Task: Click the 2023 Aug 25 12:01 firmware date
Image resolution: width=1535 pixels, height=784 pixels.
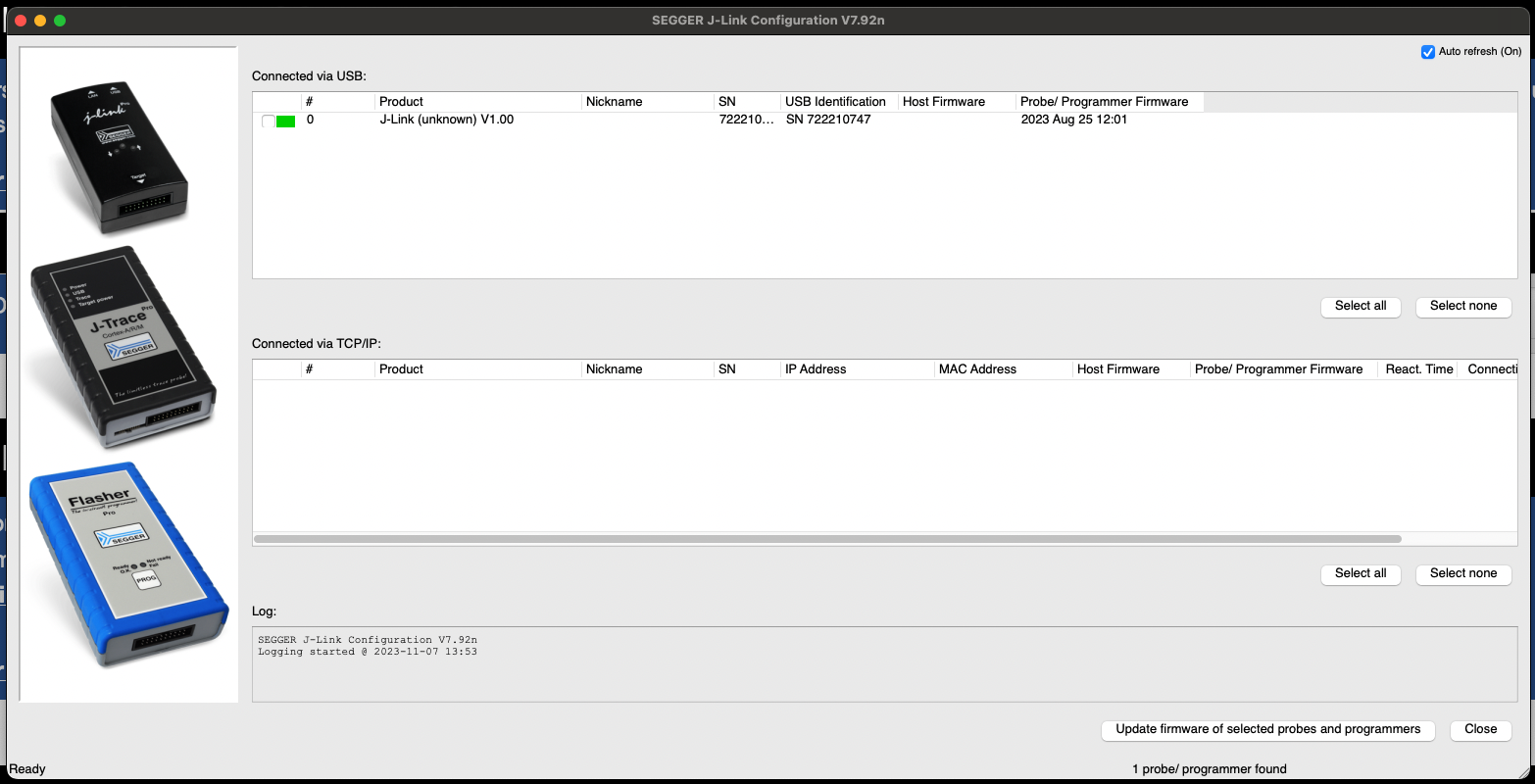Action: (x=1074, y=120)
